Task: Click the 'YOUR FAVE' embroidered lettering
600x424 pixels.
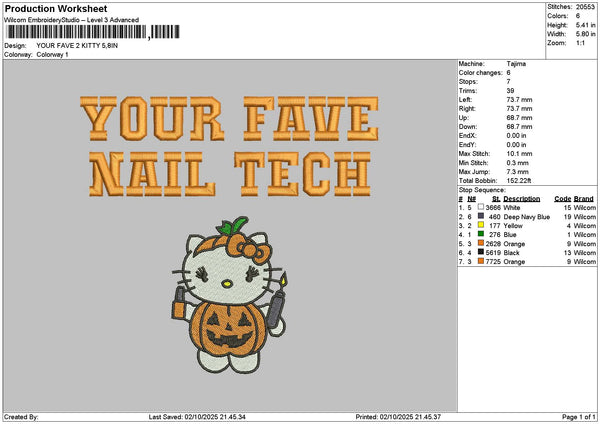Action: pos(230,119)
